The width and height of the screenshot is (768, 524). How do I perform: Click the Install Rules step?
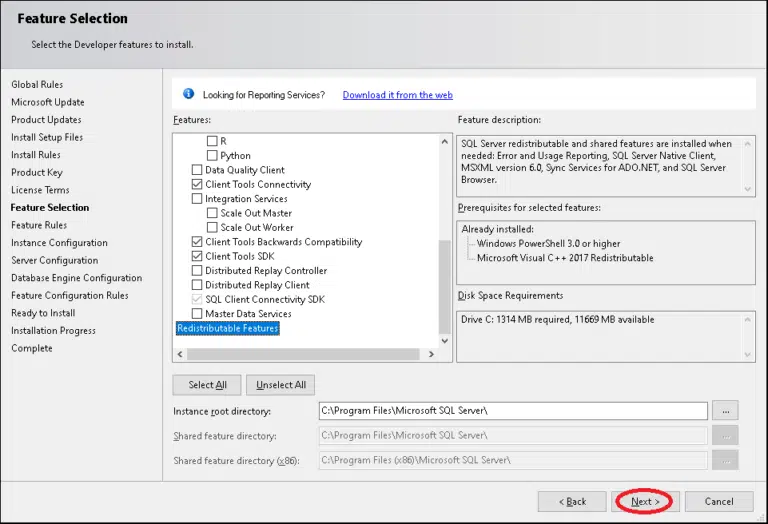pos(36,155)
